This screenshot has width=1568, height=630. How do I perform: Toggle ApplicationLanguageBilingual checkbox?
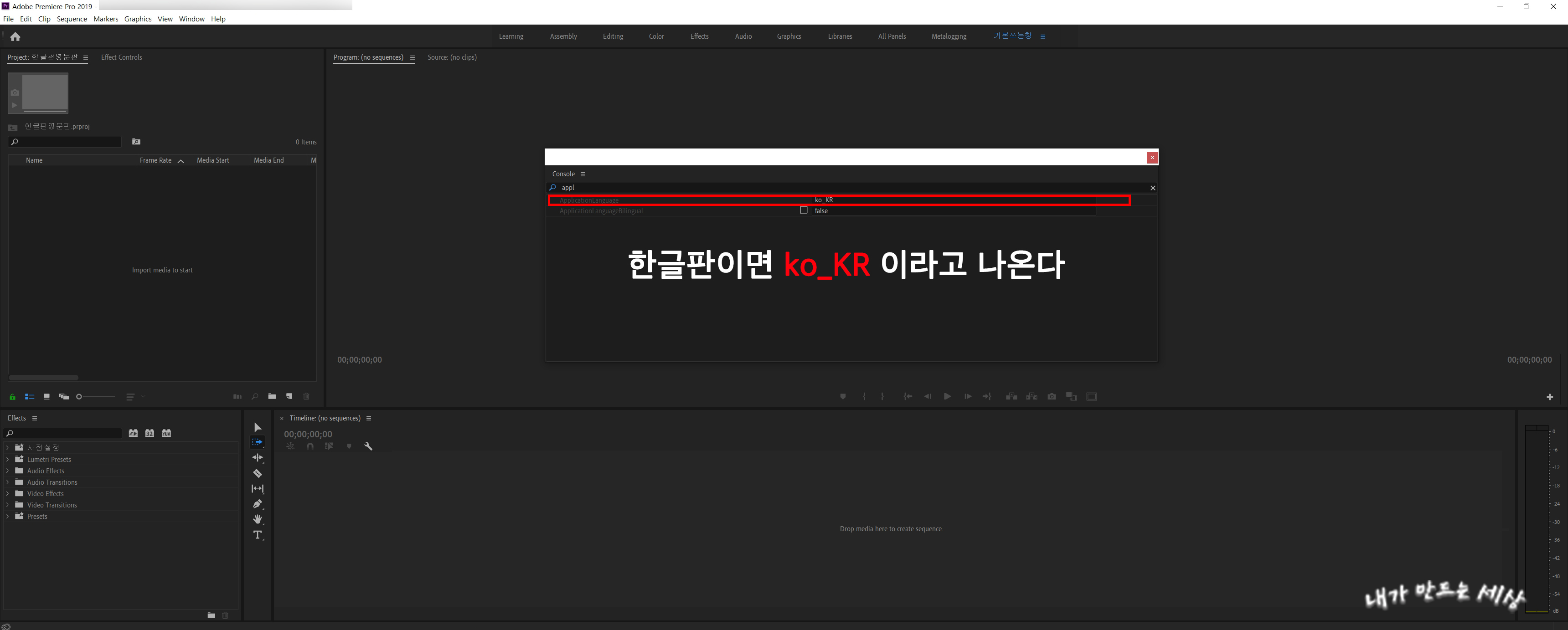(804, 210)
